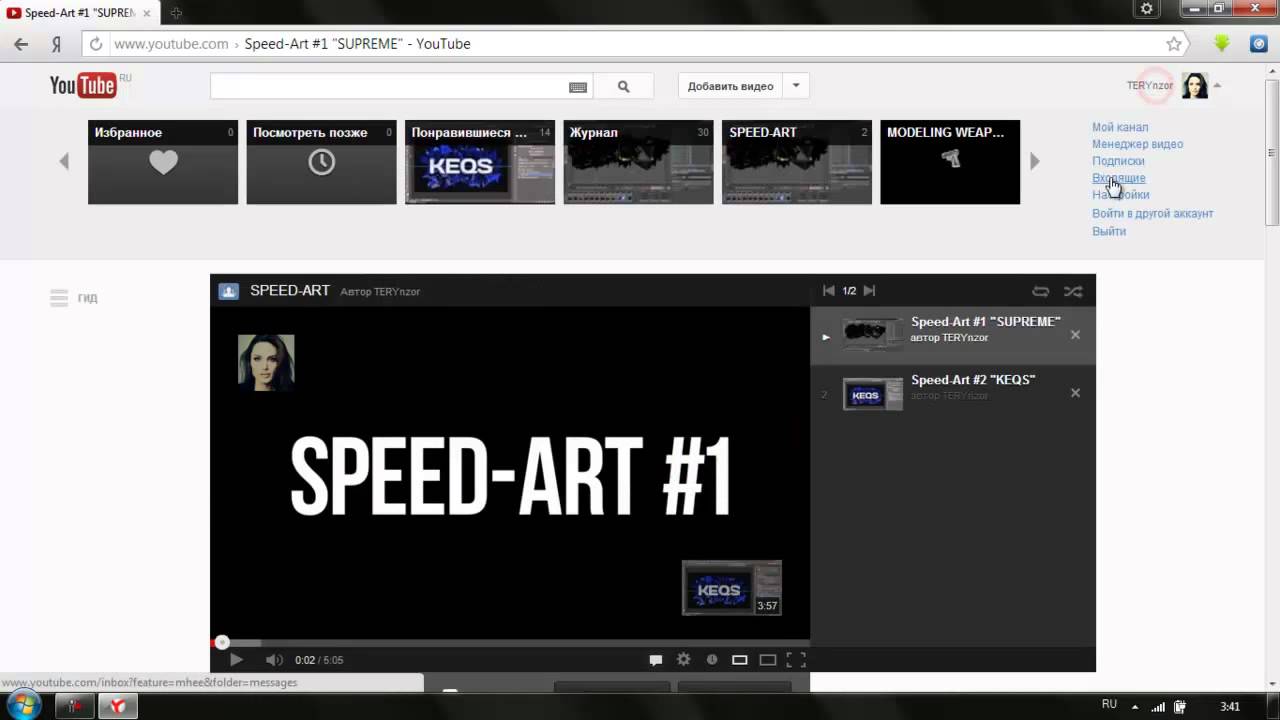Click the YouTube search input field
This screenshot has height=720, width=1280.
pos(388,86)
